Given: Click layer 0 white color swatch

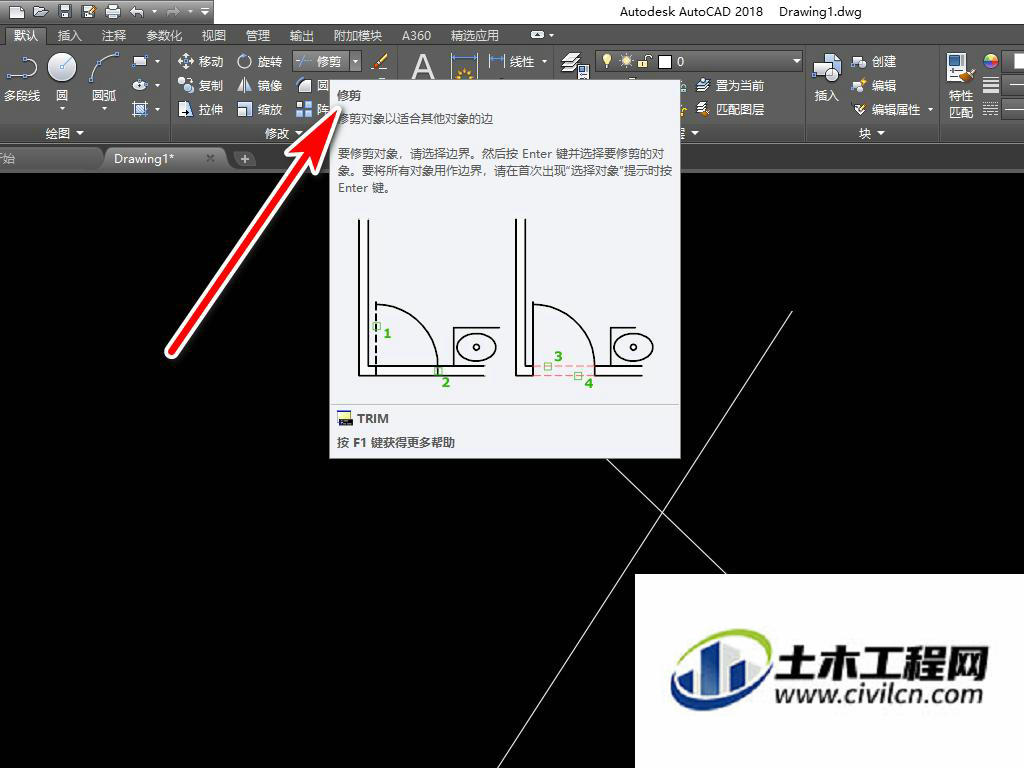Looking at the screenshot, I should (665, 61).
